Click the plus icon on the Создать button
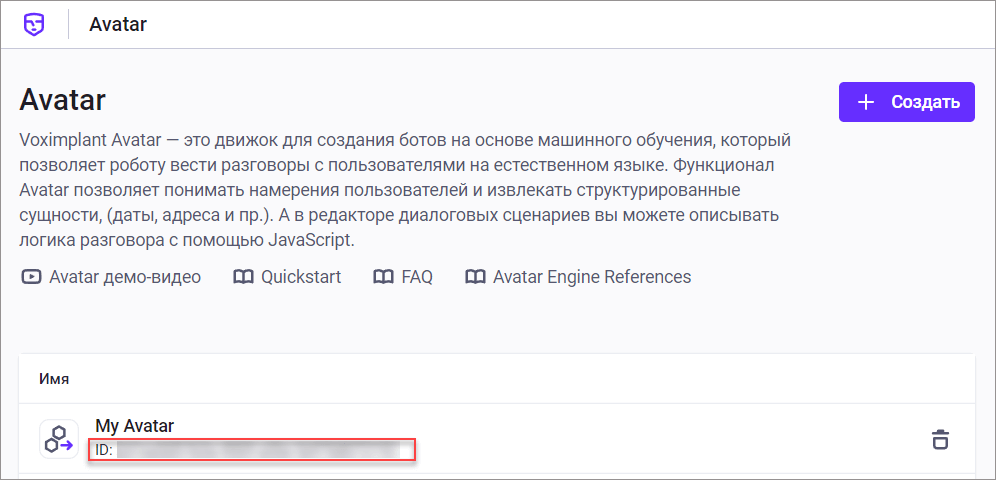This screenshot has width=996, height=480. [866, 102]
